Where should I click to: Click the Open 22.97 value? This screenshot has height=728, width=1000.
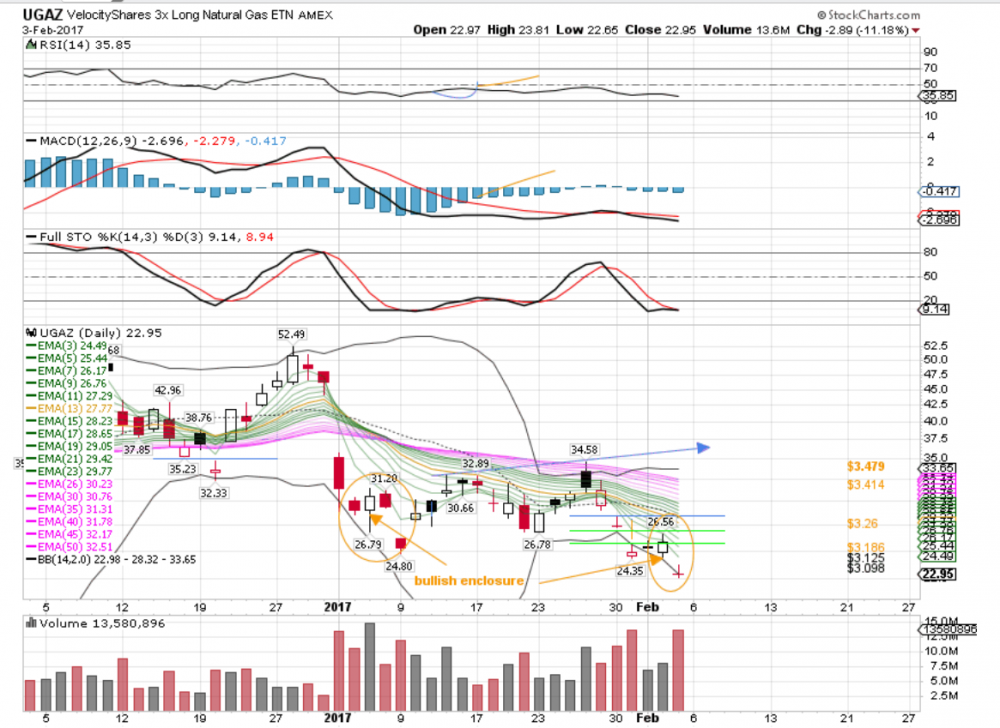pyautogui.click(x=446, y=30)
